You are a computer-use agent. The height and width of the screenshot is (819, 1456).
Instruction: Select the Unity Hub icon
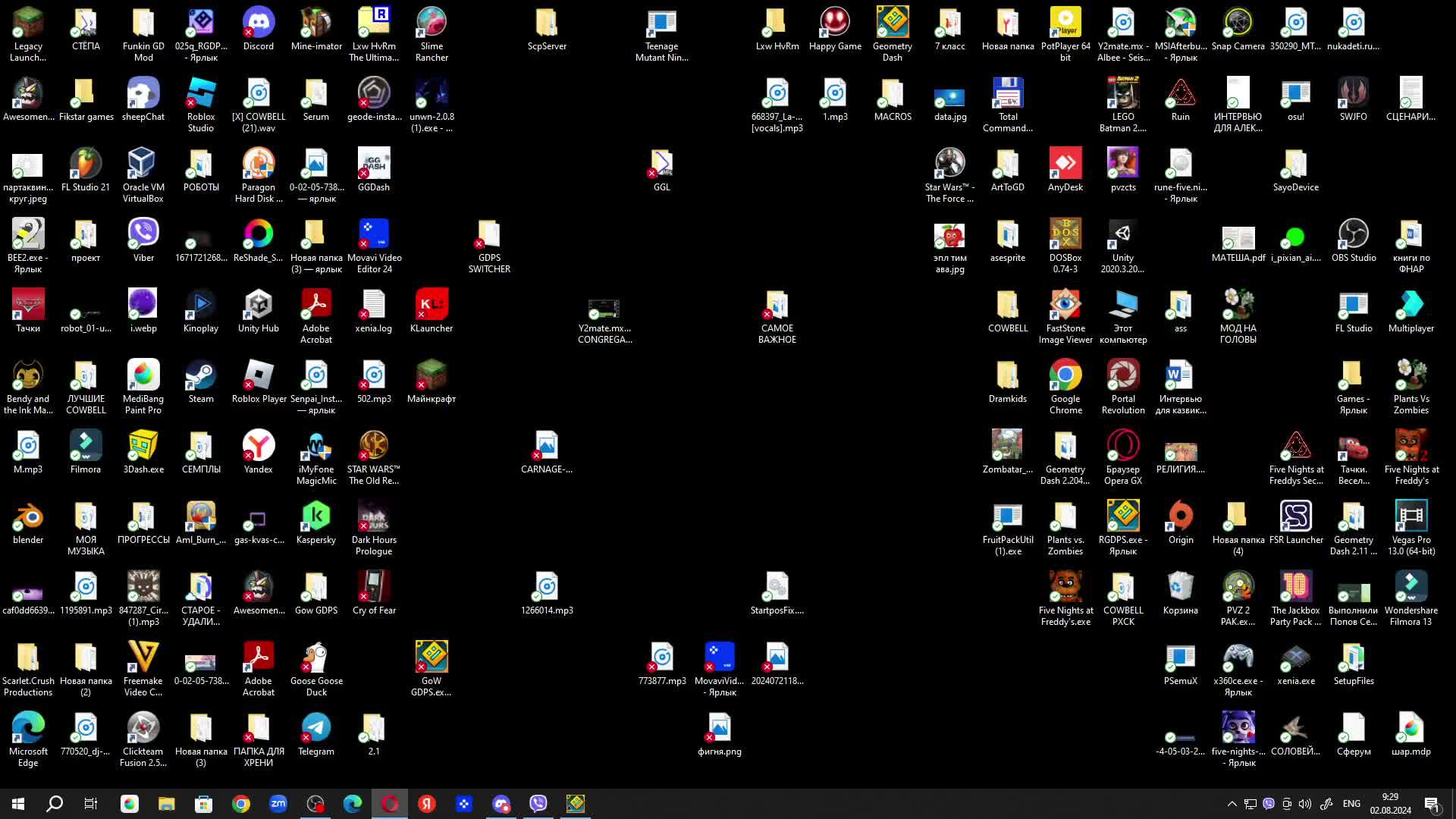point(259,311)
